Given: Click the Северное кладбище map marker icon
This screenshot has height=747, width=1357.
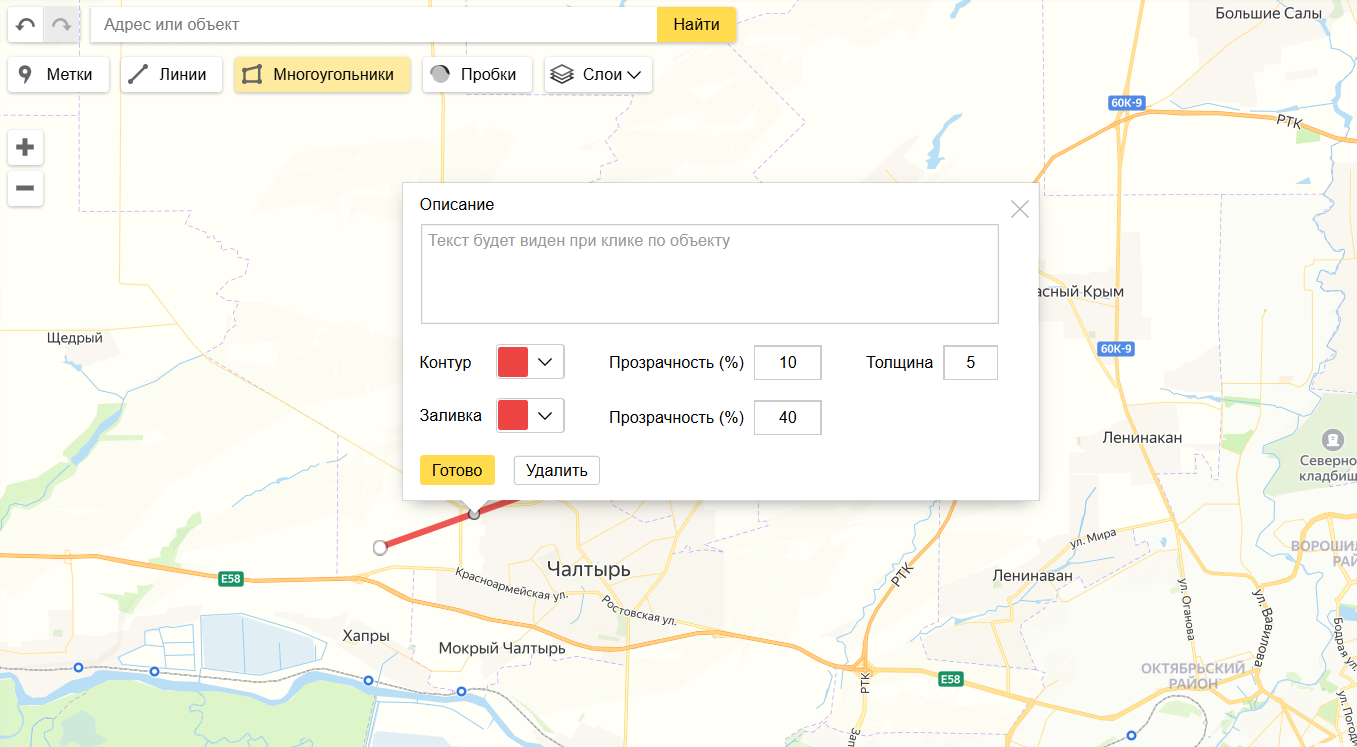Looking at the screenshot, I should pos(1332,439).
